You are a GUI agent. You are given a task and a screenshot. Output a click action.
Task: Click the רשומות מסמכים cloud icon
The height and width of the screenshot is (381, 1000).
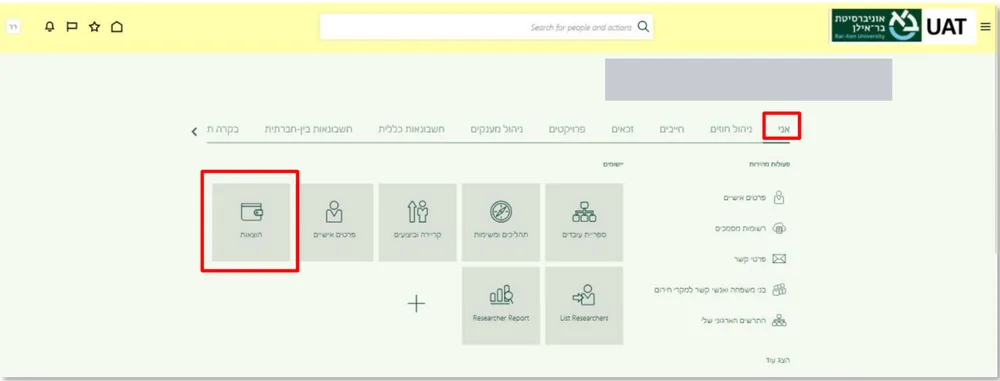click(779, 228)
